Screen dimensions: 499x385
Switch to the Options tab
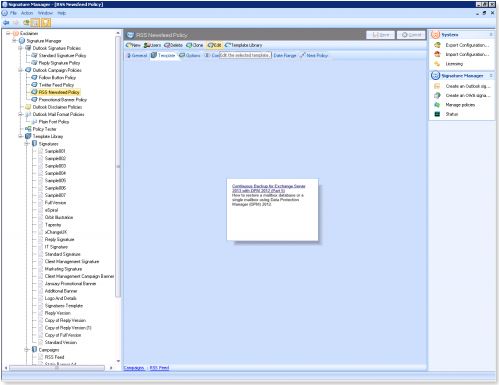pos(190,55)
